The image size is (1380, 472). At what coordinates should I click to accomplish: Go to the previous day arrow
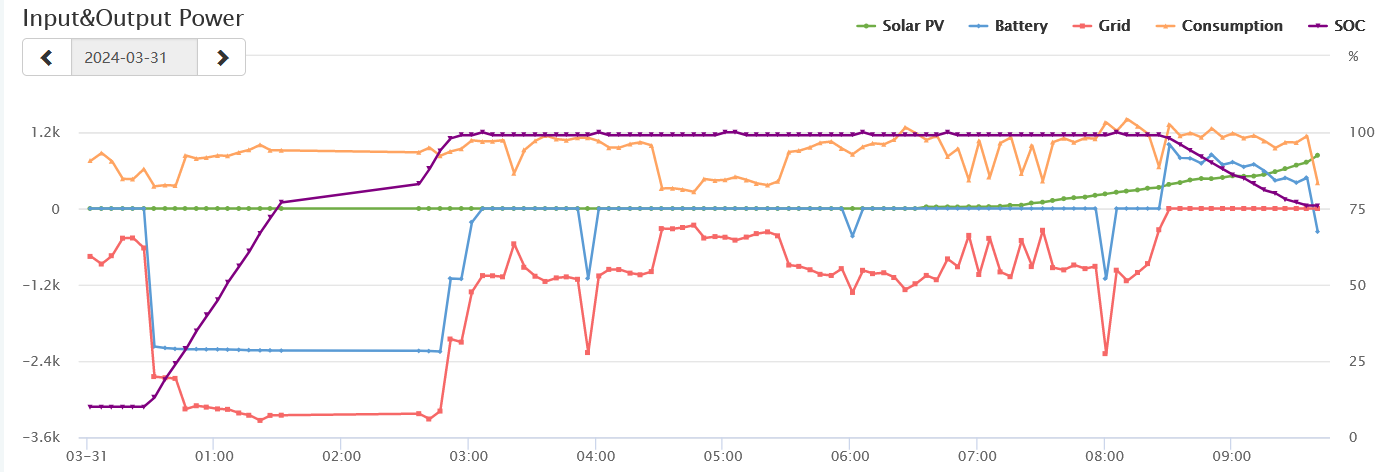click(47, 58)
